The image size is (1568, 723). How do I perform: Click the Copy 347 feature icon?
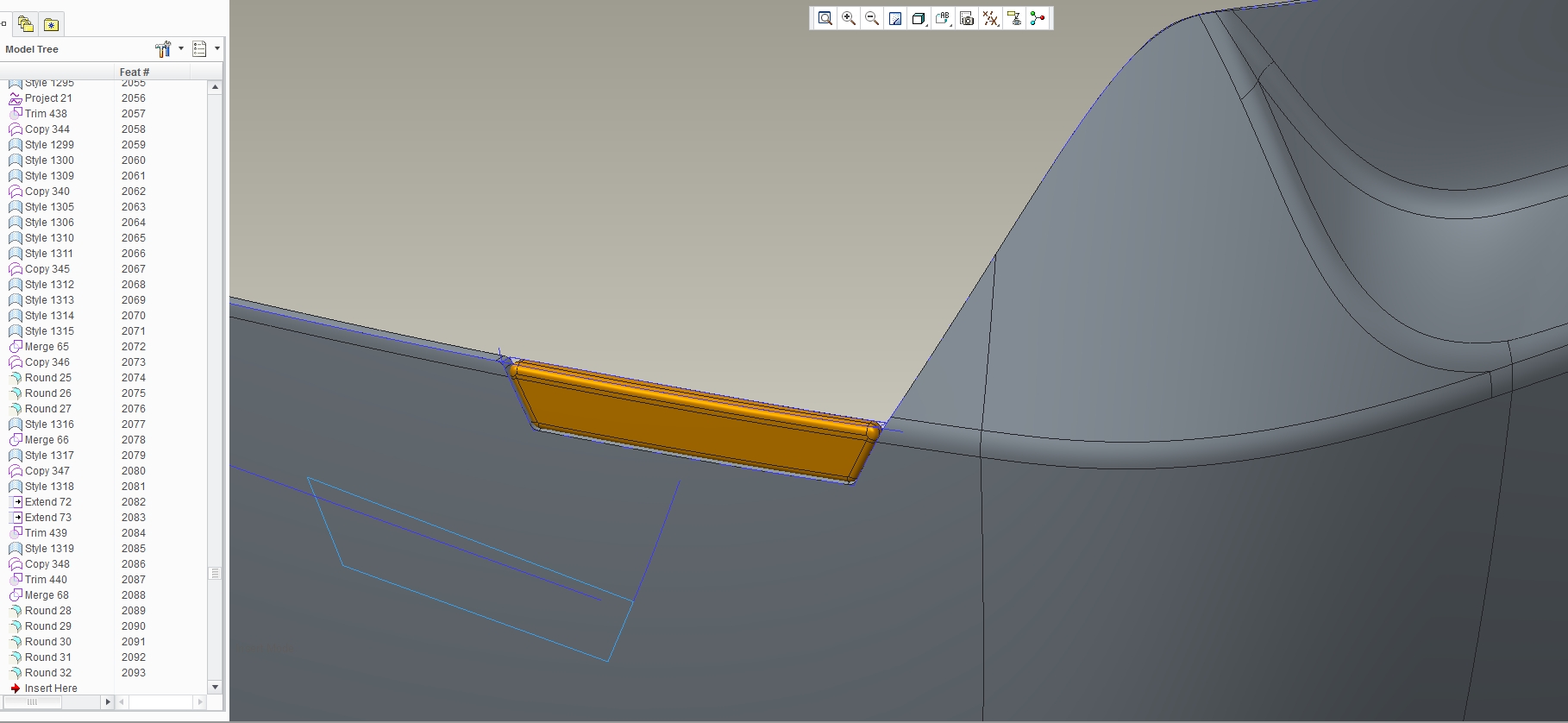(x=16, y=471)
